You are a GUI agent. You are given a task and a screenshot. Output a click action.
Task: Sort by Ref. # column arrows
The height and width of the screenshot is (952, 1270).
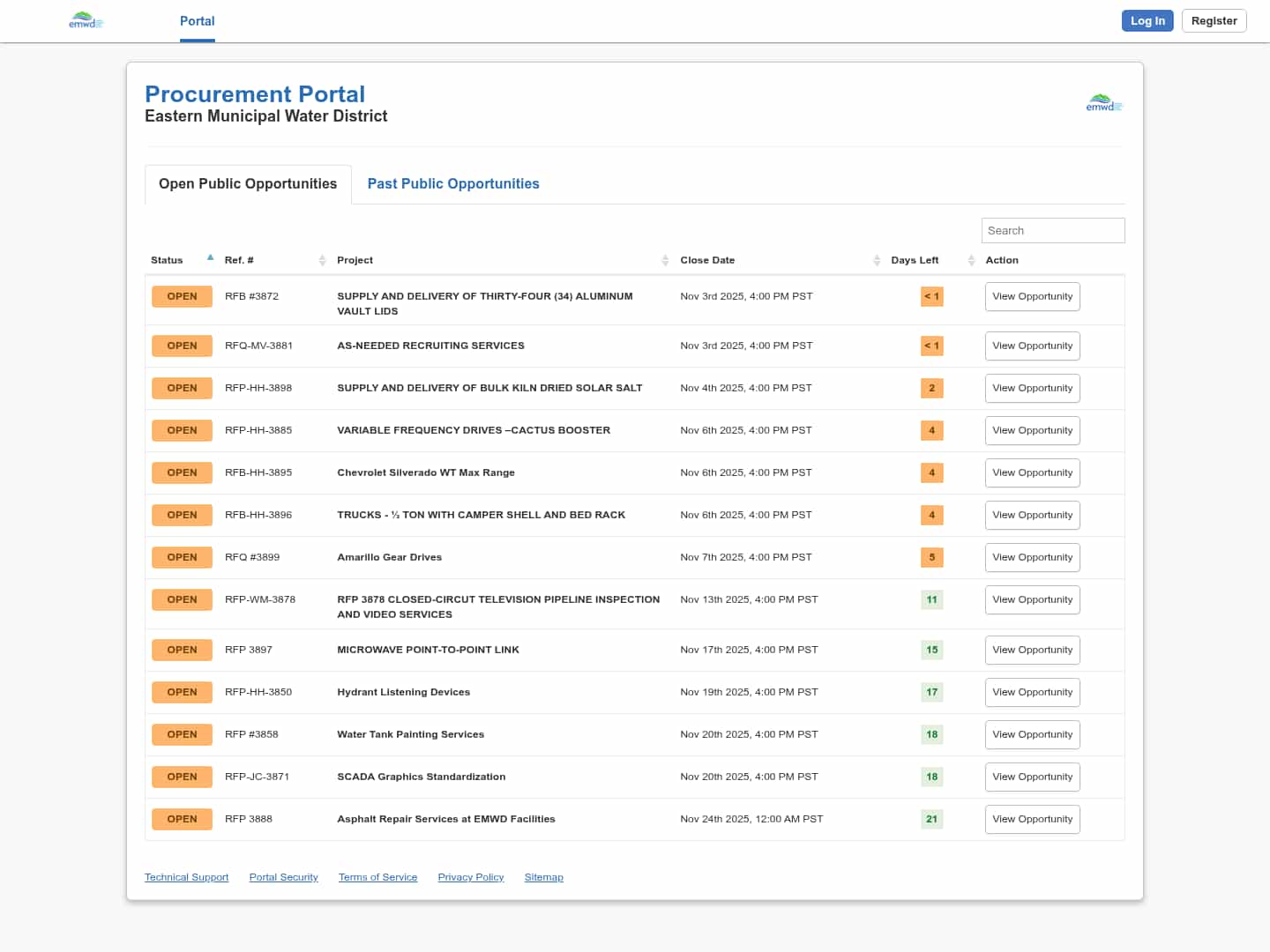pyautogui.click(x=322, y=260)
